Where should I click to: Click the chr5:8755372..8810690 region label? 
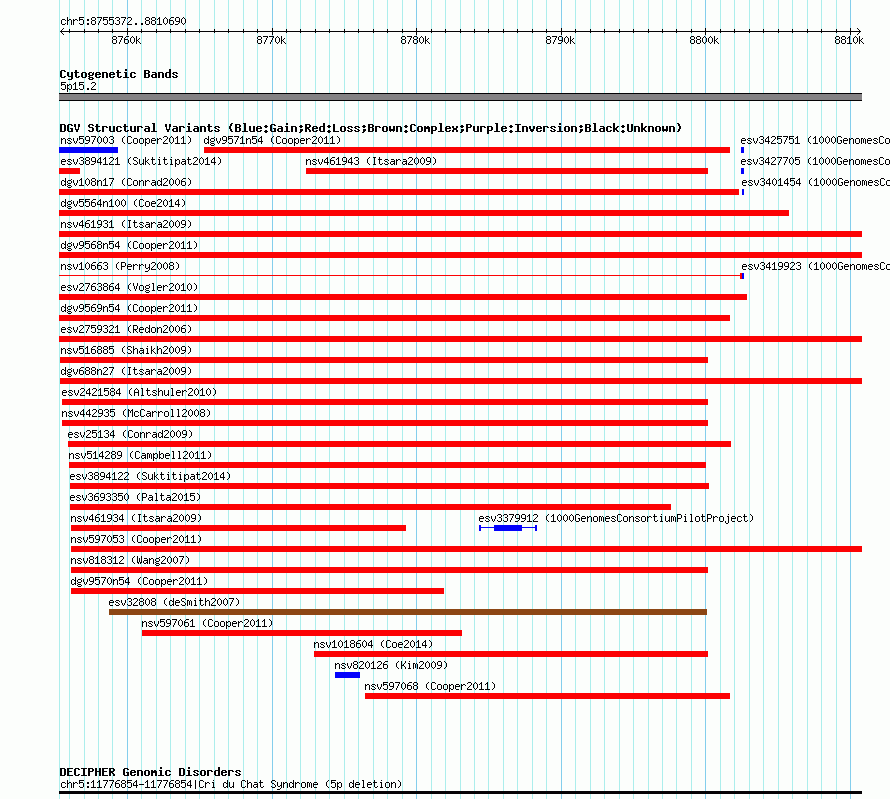click(123, 21)
